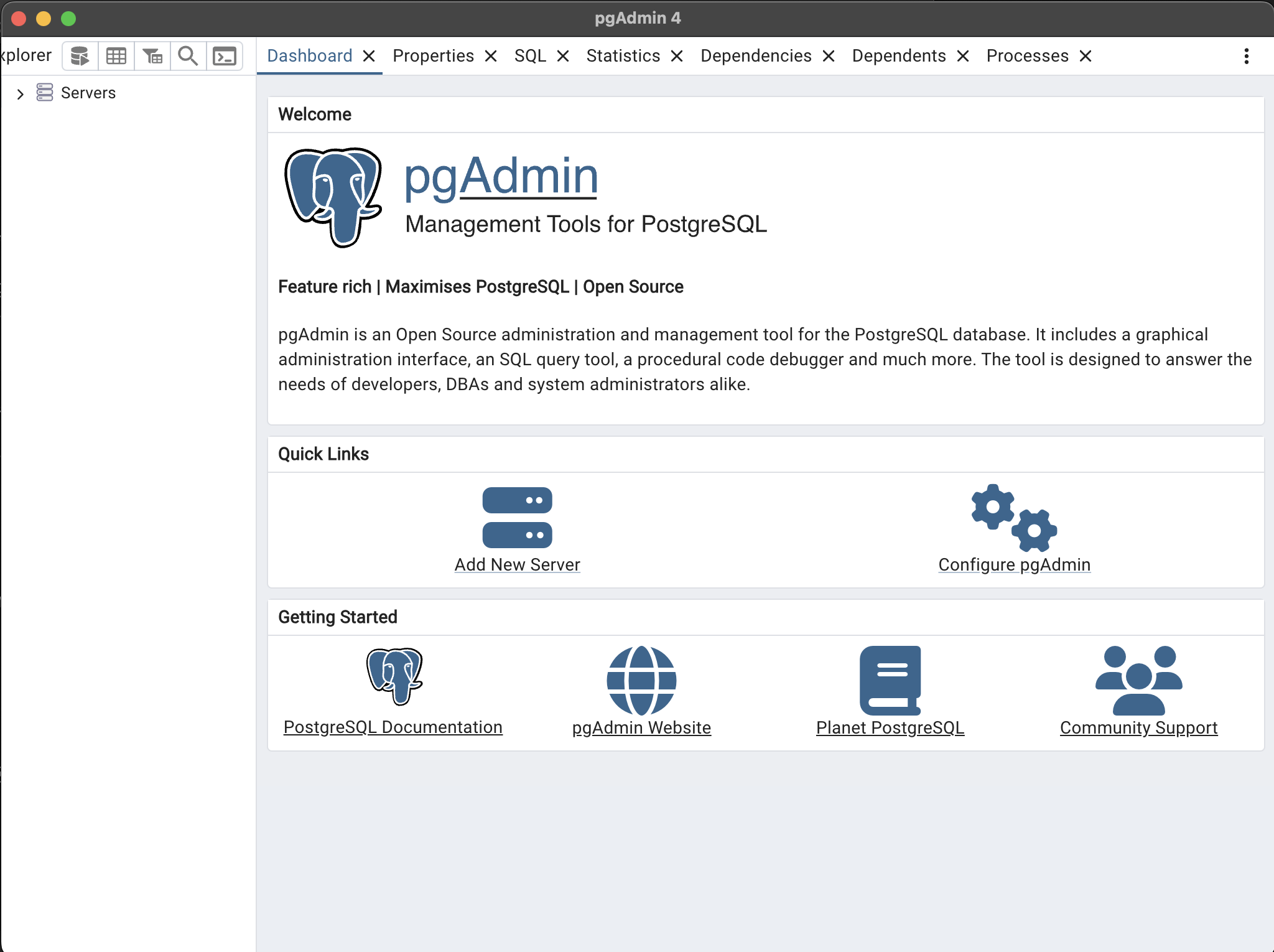The height and width of the screenshot is (952, 1274).
Task: Select the Servers tree item label
Action: [88, 93]
